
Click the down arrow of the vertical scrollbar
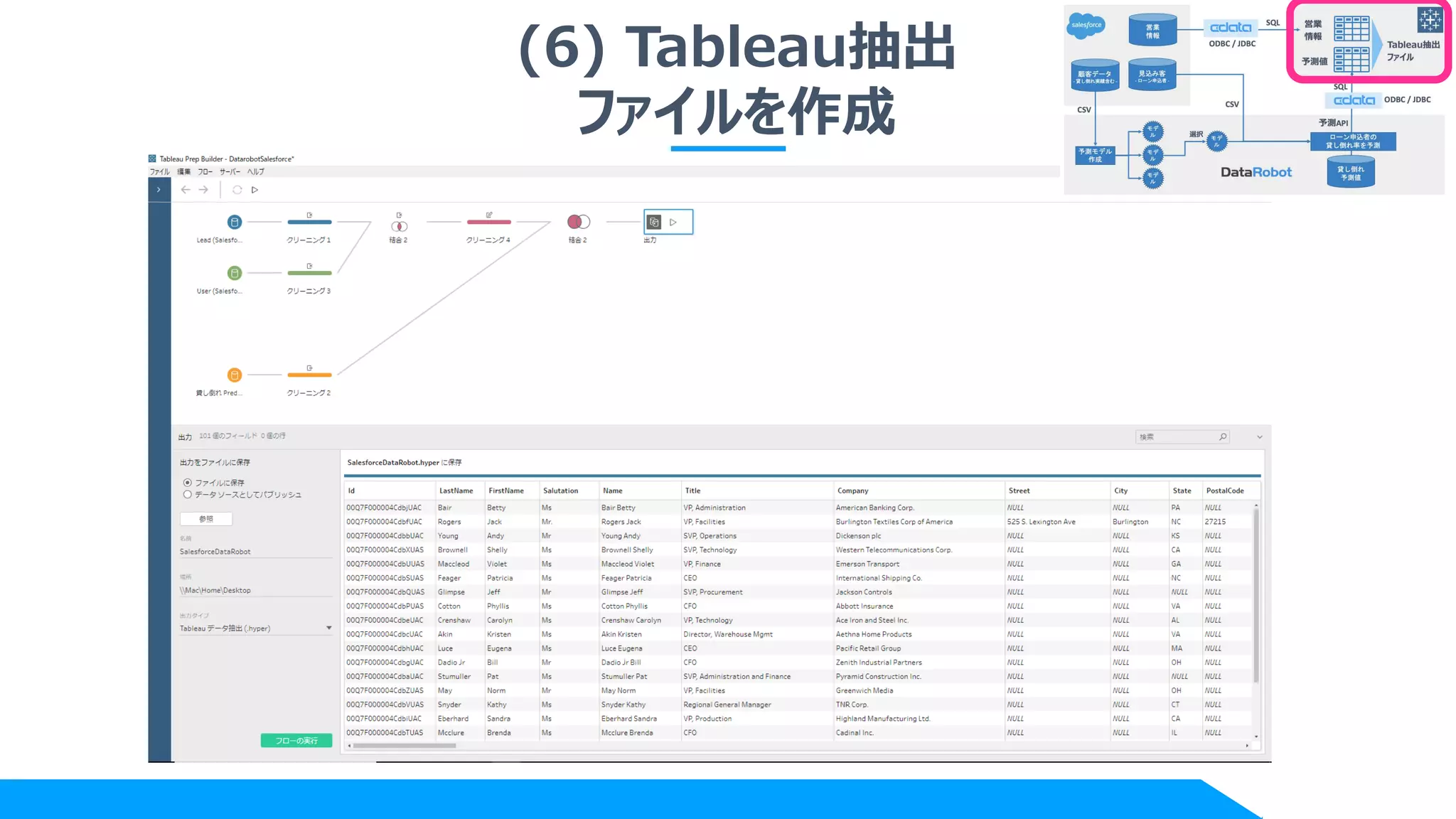coord(1256,737)
